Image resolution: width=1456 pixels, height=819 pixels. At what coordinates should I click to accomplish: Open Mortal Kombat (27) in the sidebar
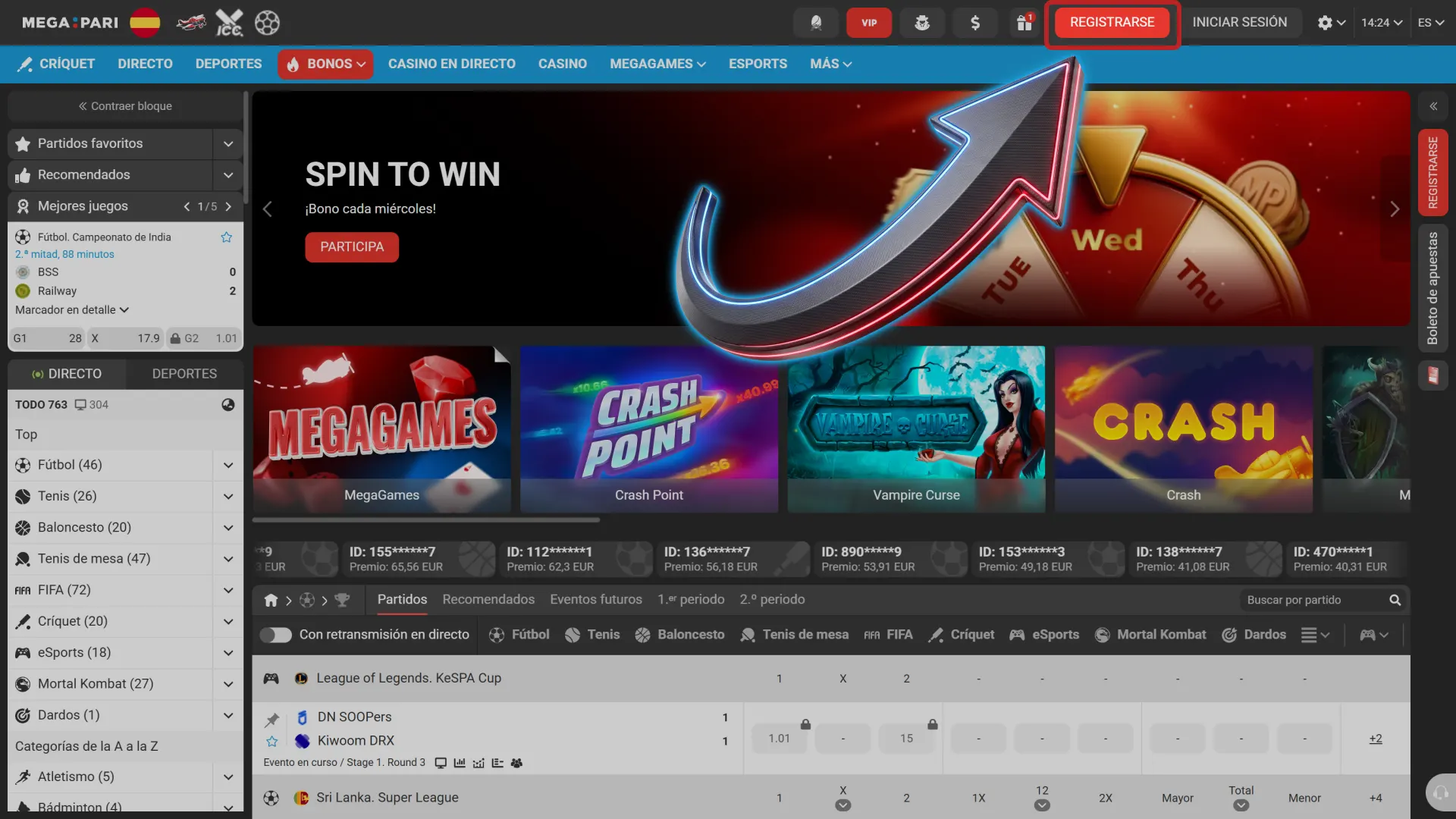[110, 684]
